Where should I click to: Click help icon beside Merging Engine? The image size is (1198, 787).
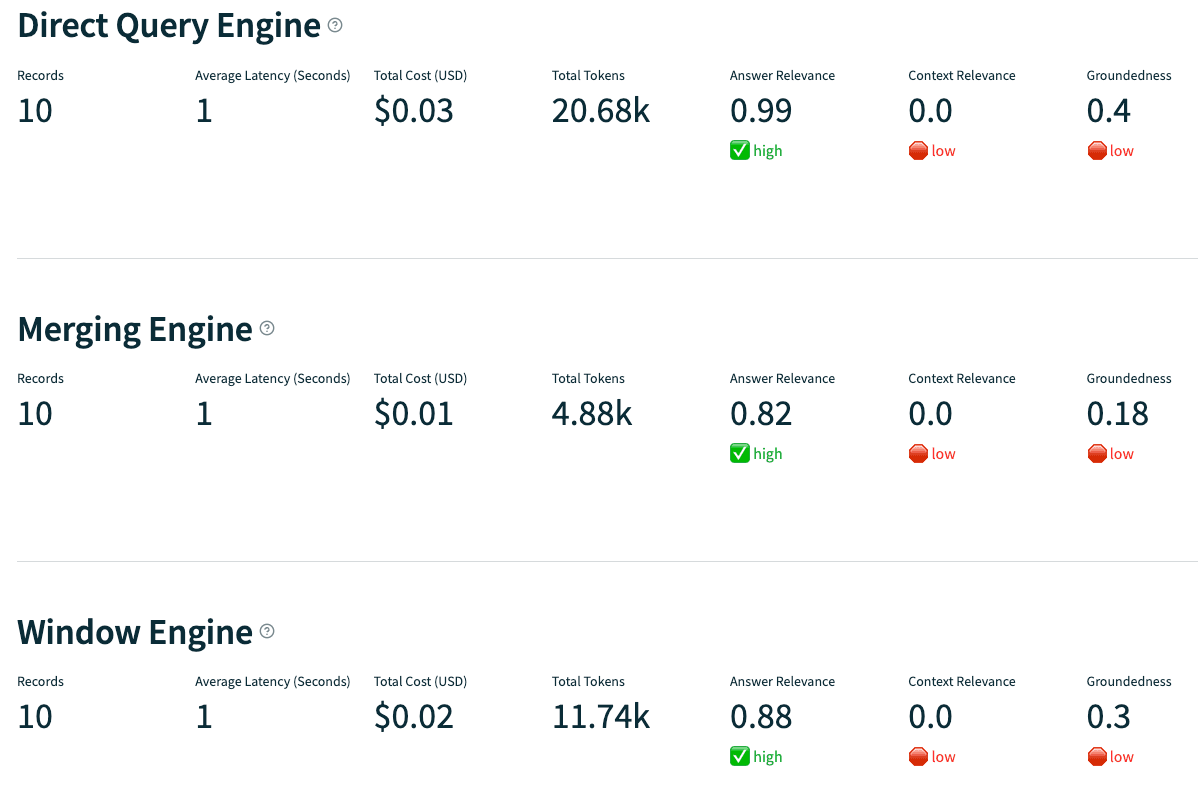pos(267,328)
